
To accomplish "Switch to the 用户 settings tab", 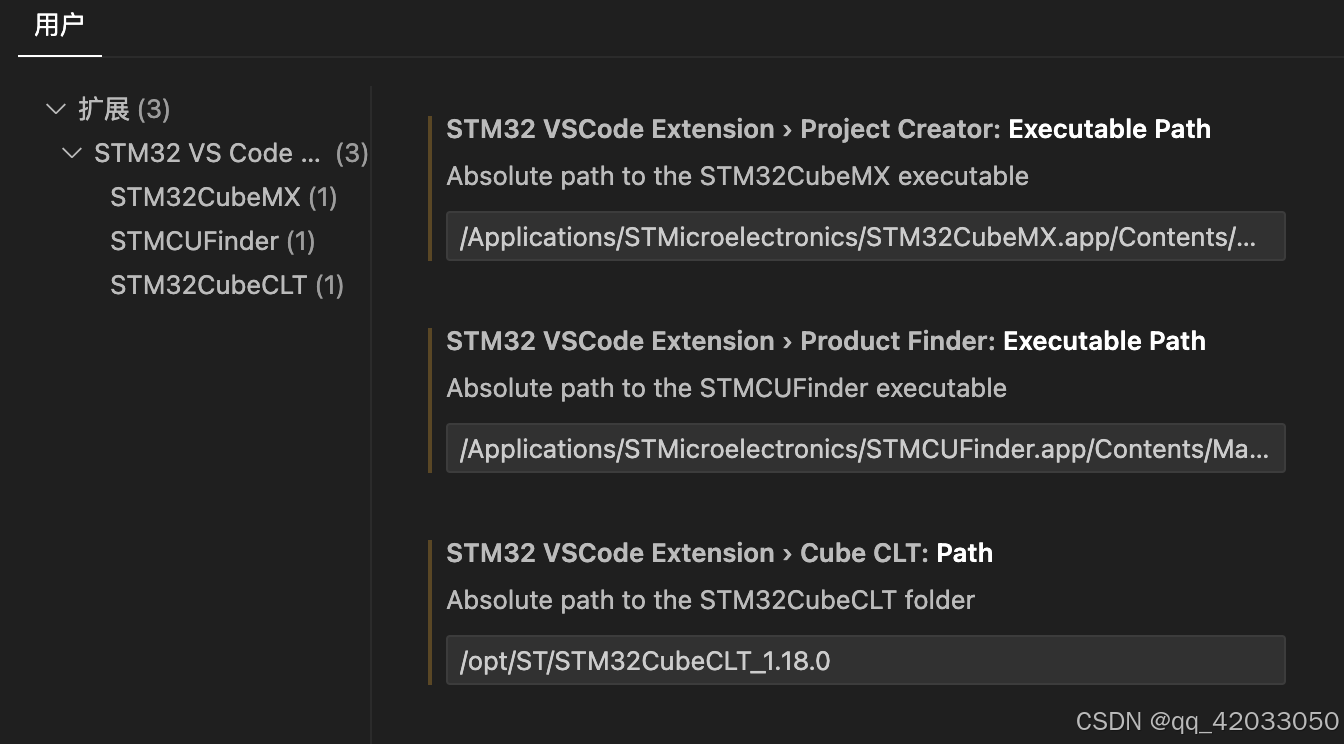I will (59, 26).
